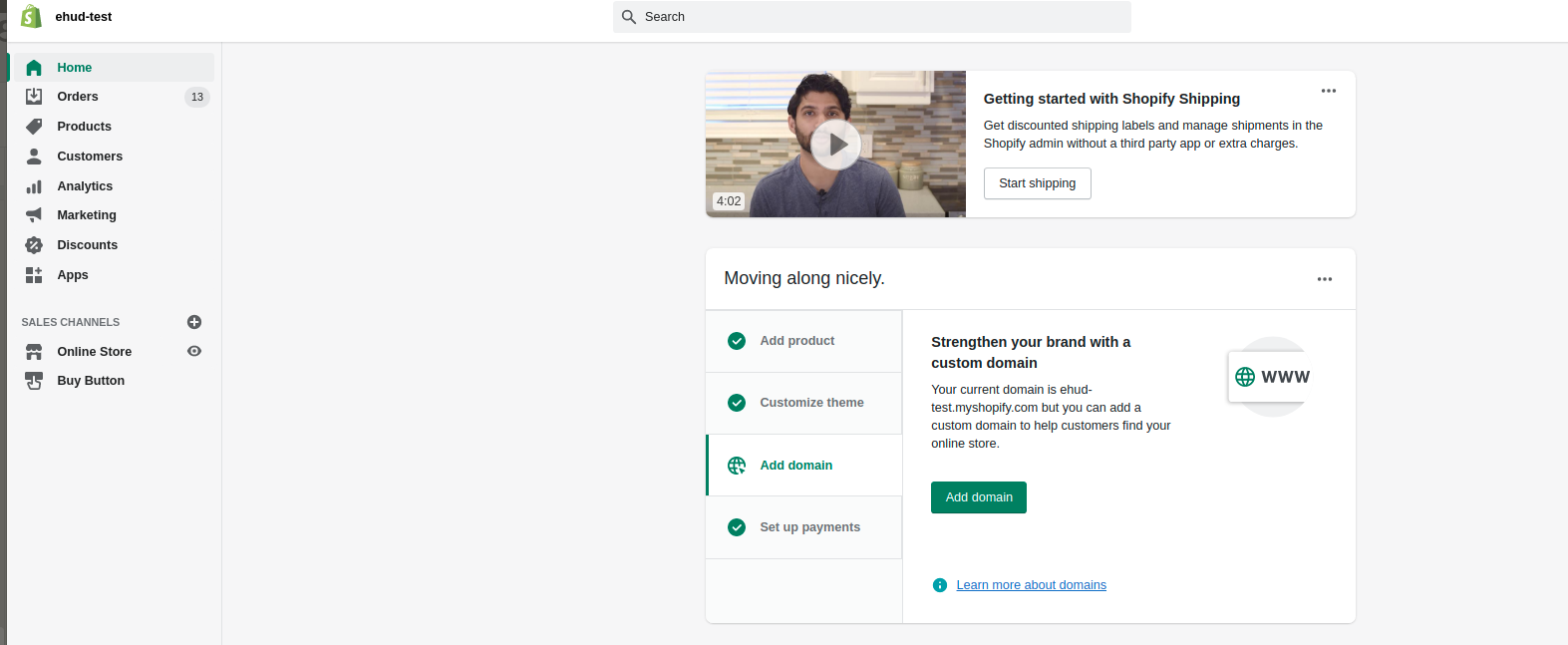Screen dimensions: 1568x645
Task: Click the 4:02 video duration label
Action: click(x=729, y=201)
